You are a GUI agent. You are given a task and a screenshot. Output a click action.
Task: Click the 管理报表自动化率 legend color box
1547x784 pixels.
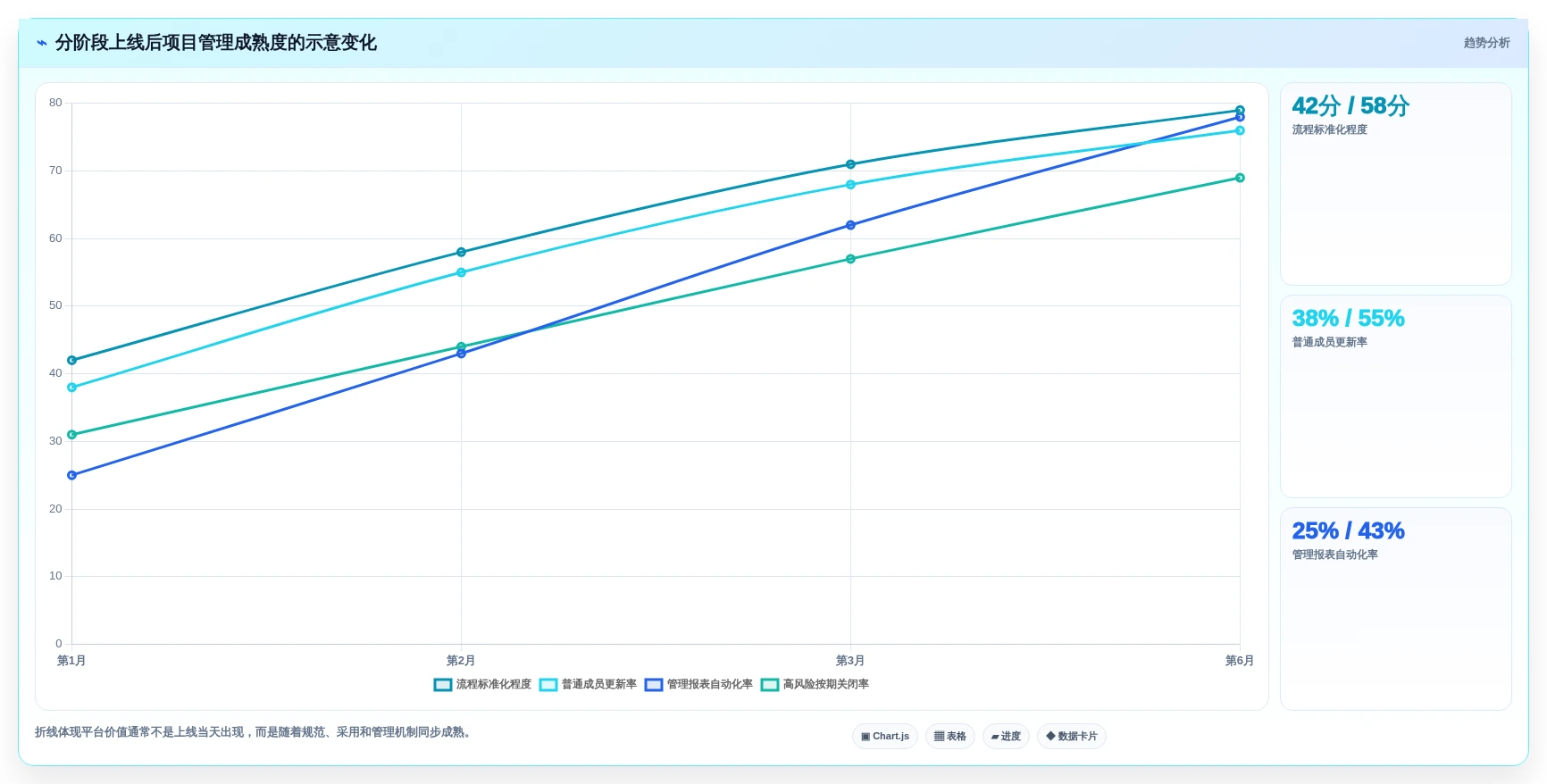(654, 685)
